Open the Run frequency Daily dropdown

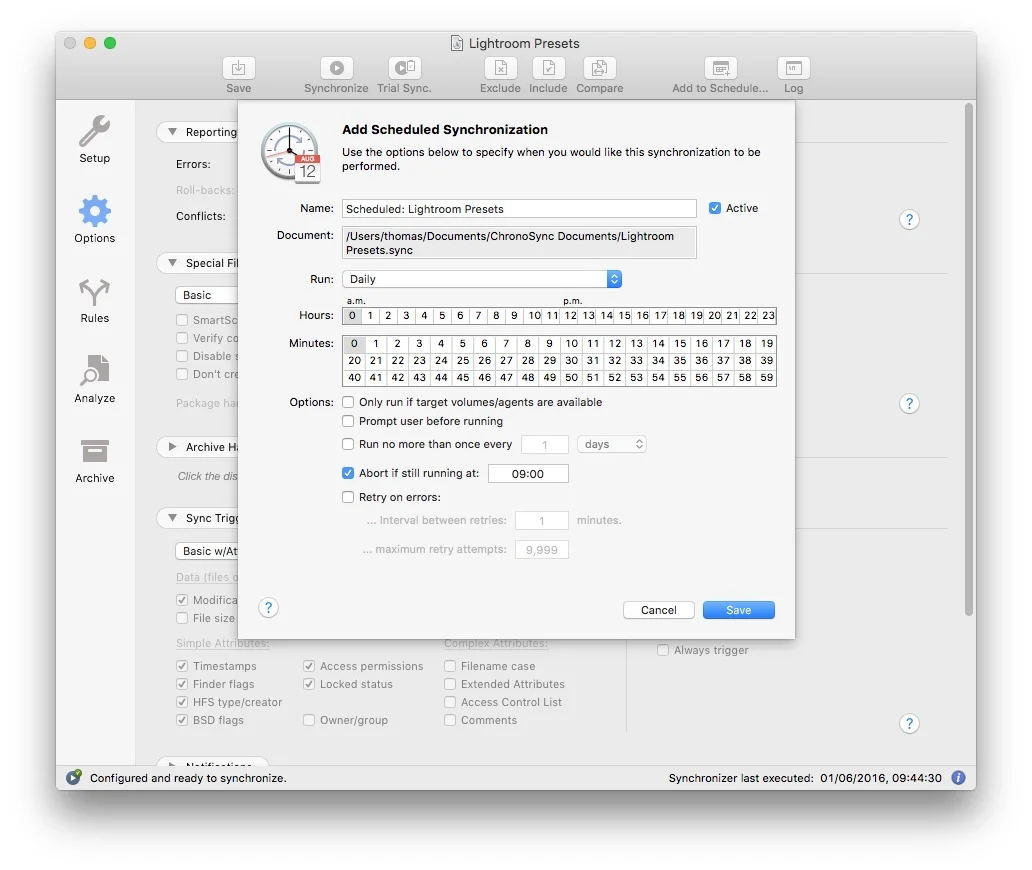tap(482, 279)
